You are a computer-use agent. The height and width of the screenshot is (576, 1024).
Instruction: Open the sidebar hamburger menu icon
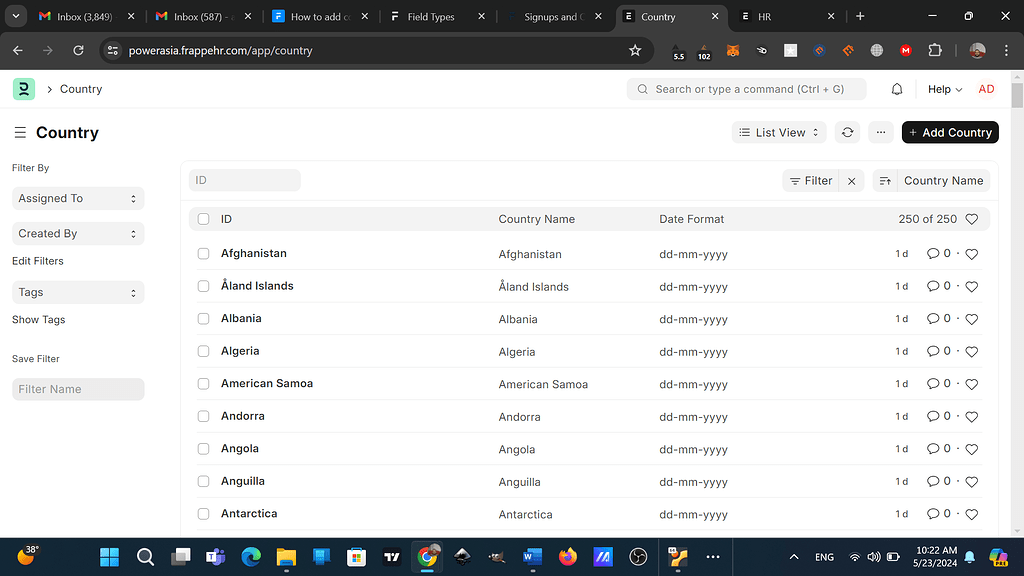[x=20, y=132]
